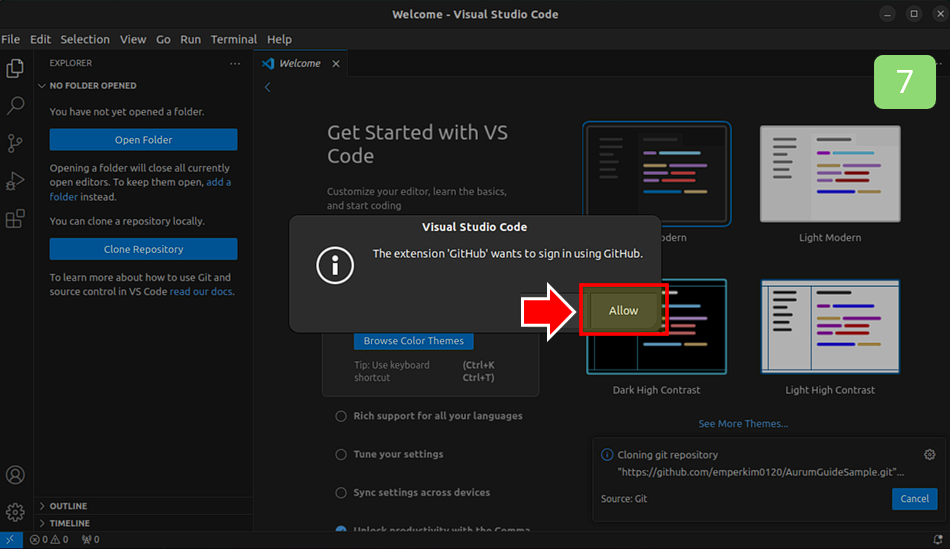Click the 'Source: Git' notification text
950x549 pixels.
pyautogui.click(x=624, y=499)
